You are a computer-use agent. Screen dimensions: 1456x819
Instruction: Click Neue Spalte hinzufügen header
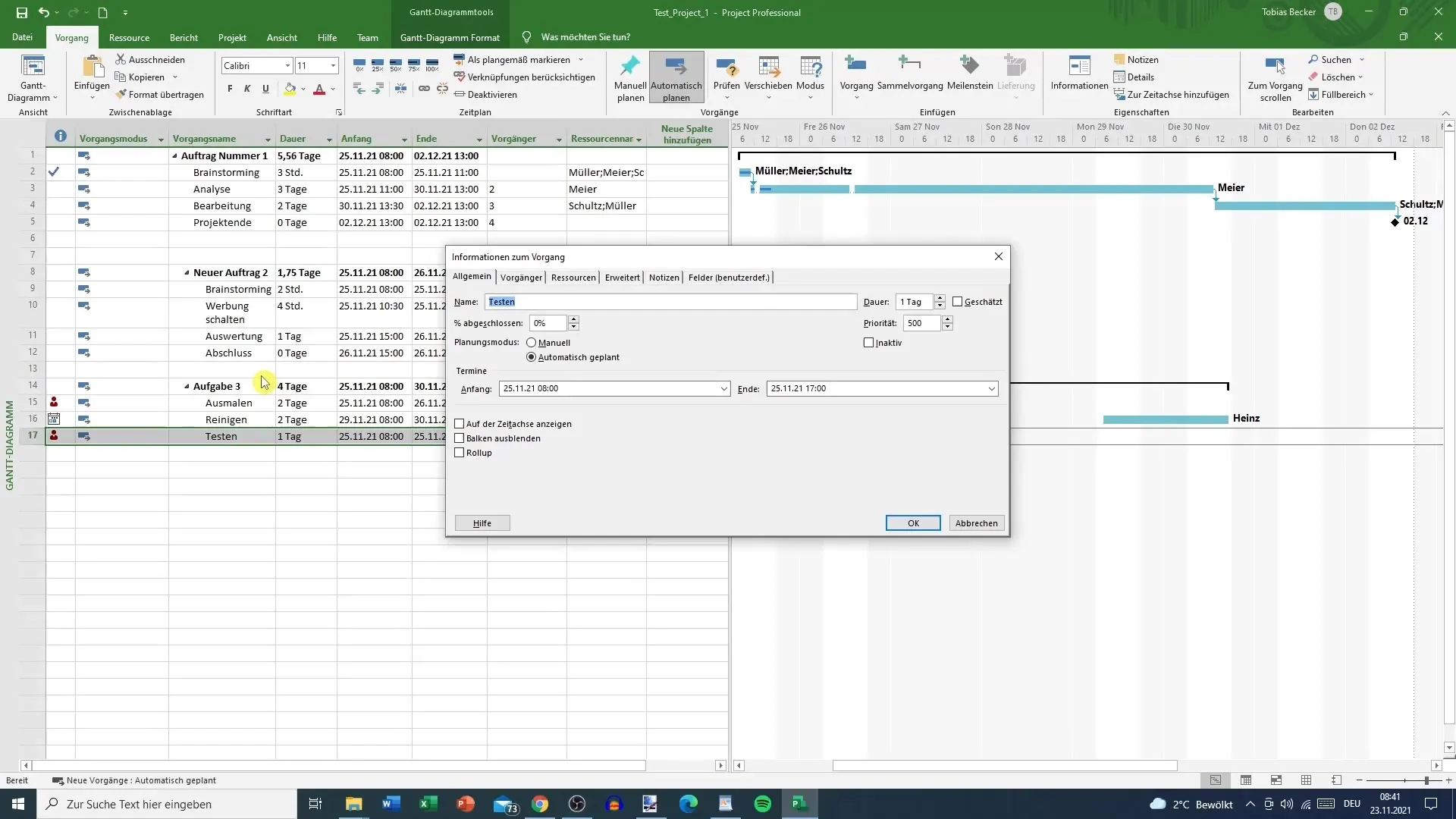687,134
